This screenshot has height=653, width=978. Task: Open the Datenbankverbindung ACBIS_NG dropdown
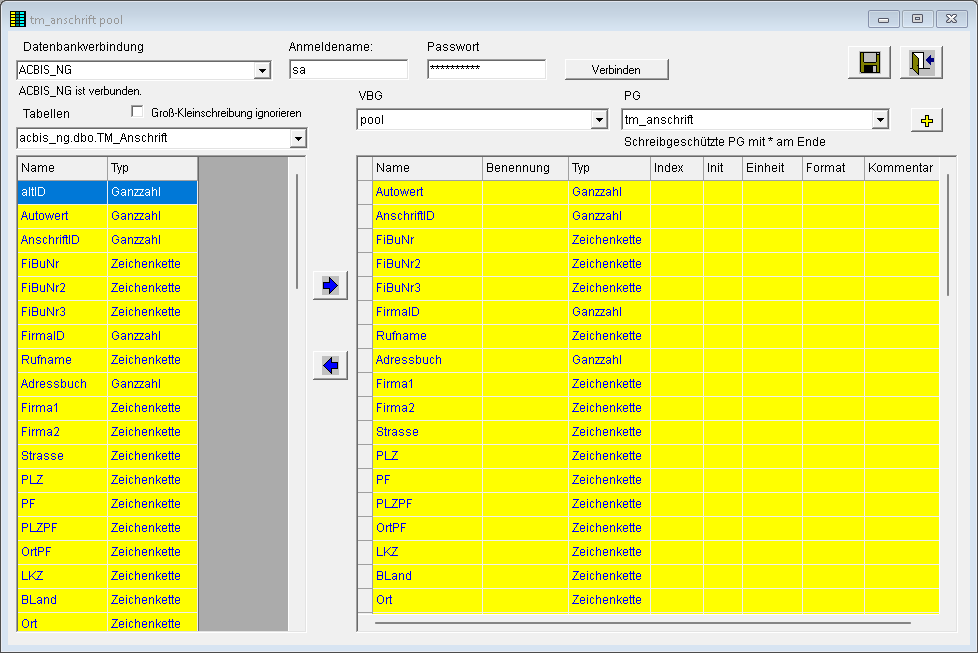click(x=264, y=70)
